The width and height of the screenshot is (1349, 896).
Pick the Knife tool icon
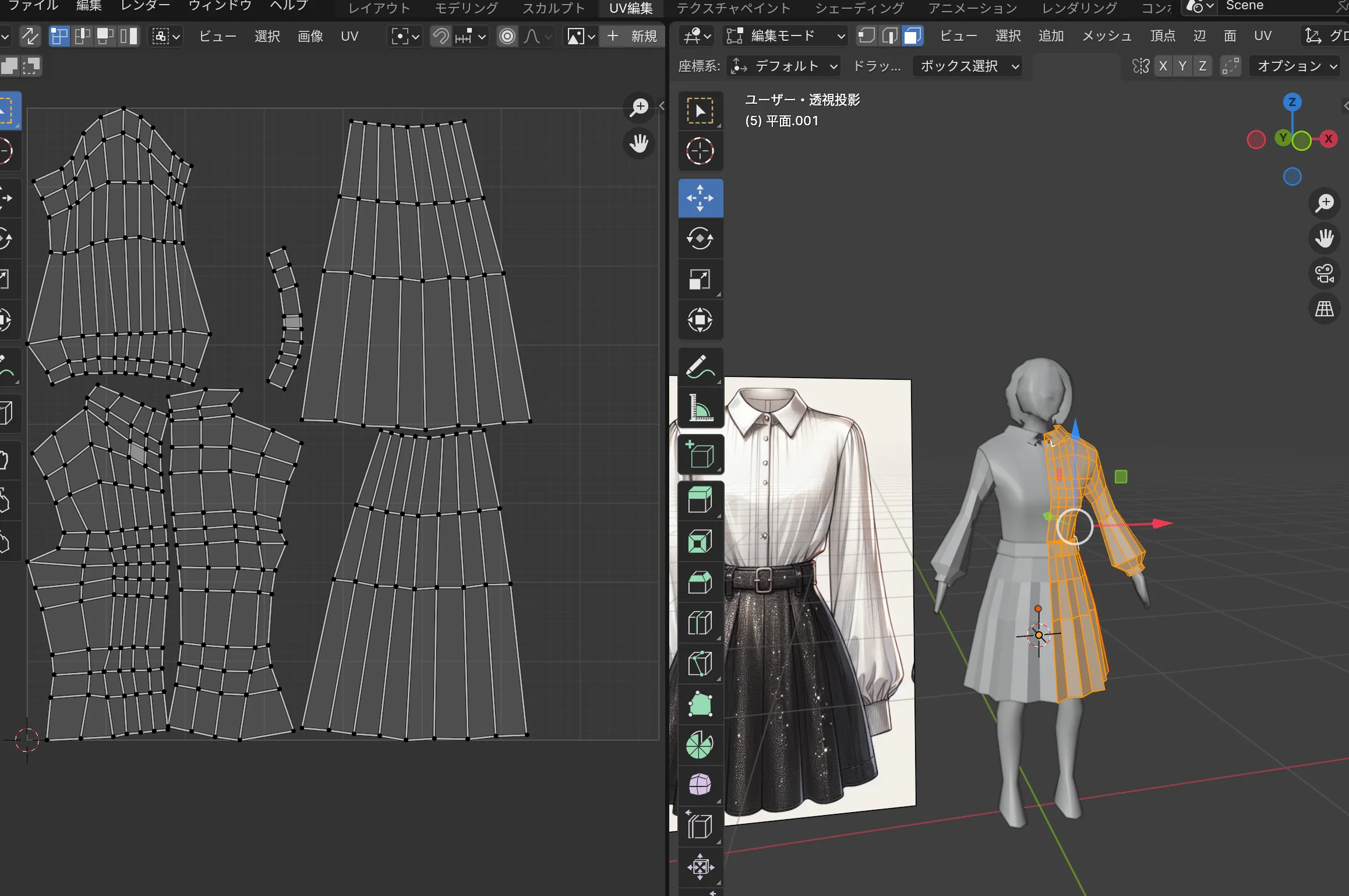[700, 664]
